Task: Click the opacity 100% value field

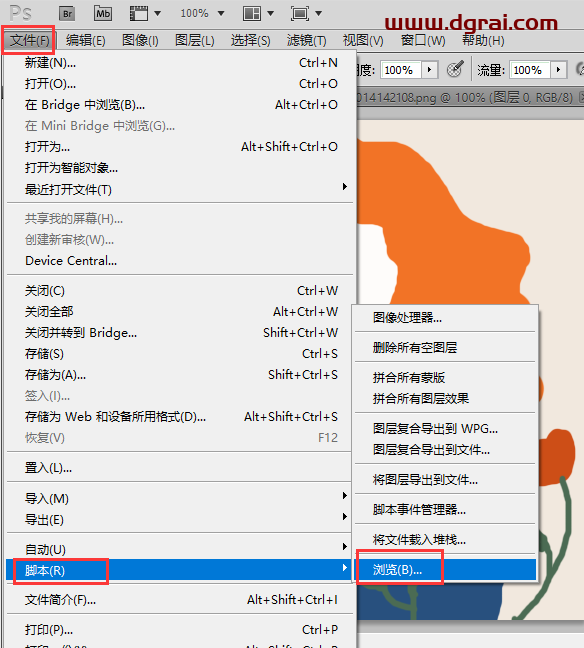Action: pos(400,70)
